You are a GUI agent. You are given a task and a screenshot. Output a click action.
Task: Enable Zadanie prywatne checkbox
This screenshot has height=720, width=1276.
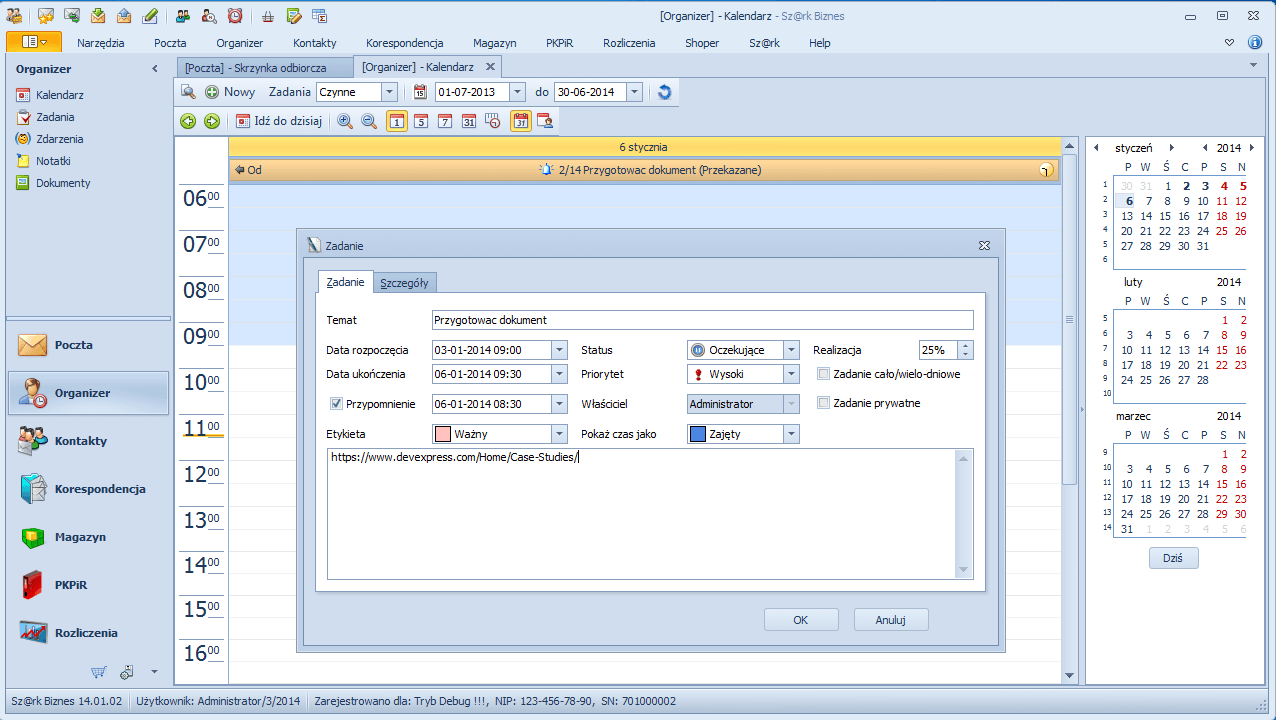824,403
